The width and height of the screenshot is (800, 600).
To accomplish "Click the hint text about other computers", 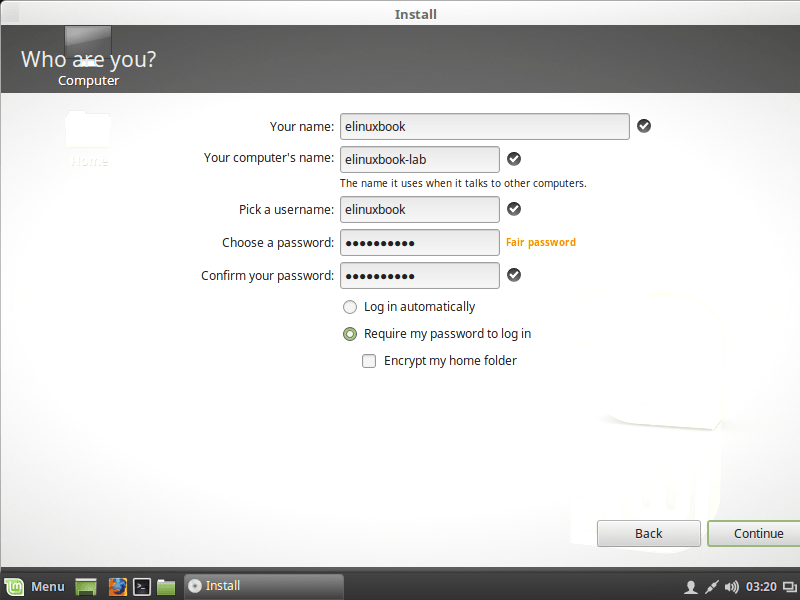I will tap(463, 183).
